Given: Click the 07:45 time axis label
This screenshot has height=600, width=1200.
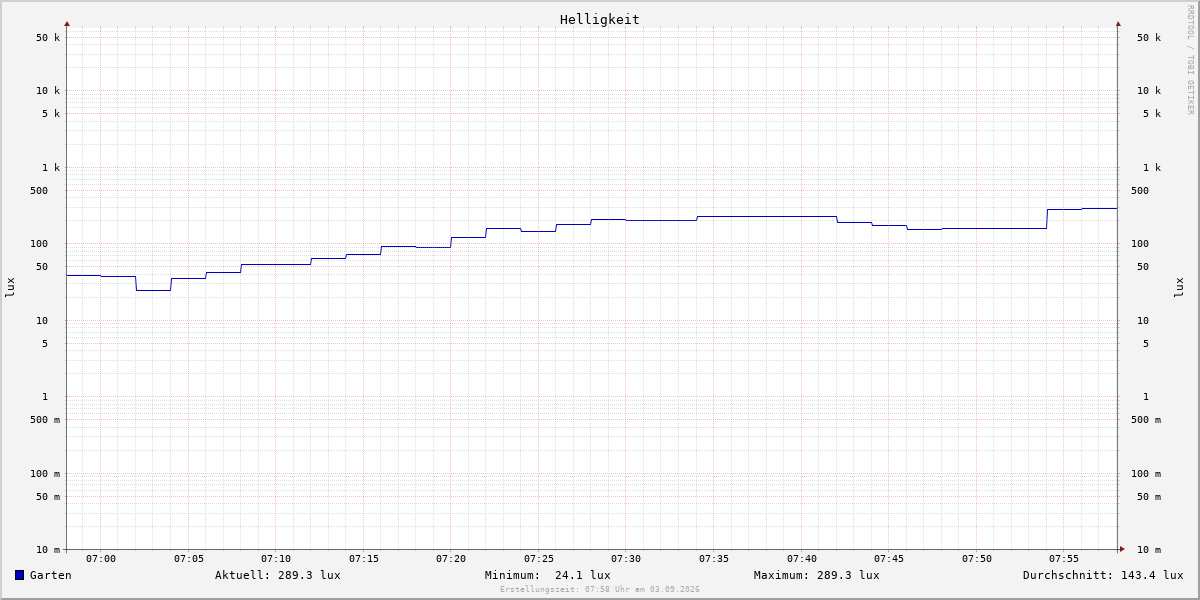Looking at the screenshot, I should tap(889, 559).
